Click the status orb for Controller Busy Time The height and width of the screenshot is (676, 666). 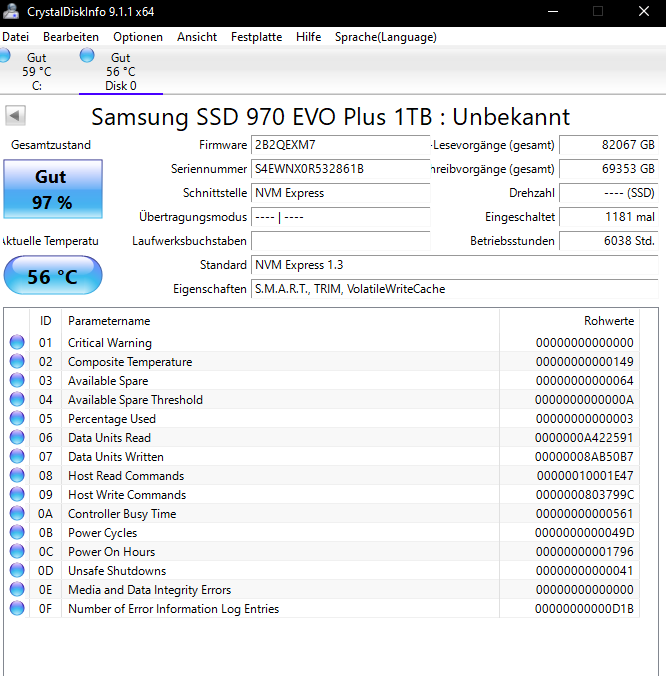coord(17,513)
